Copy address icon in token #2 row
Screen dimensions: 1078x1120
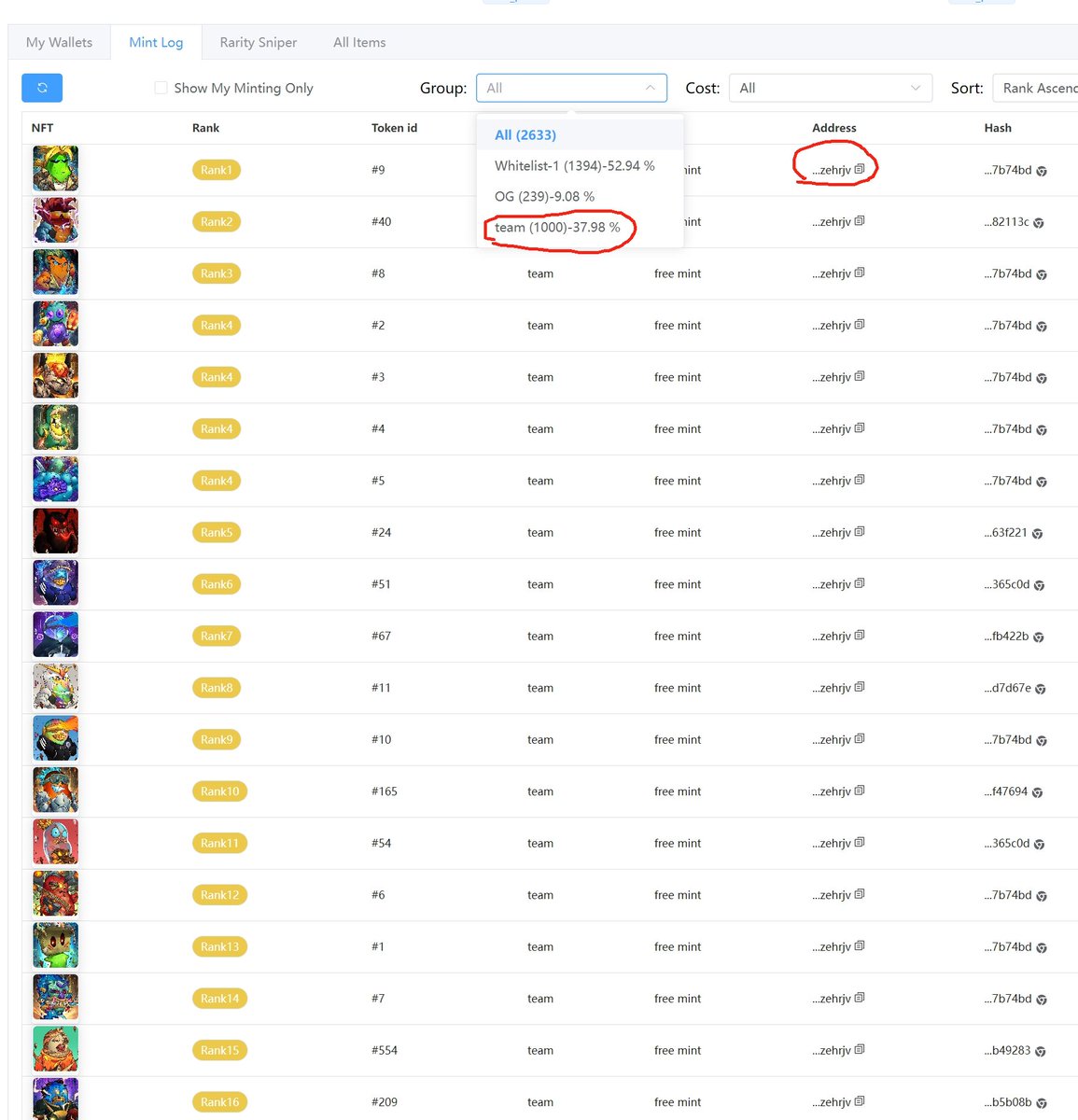click(860, 325)
